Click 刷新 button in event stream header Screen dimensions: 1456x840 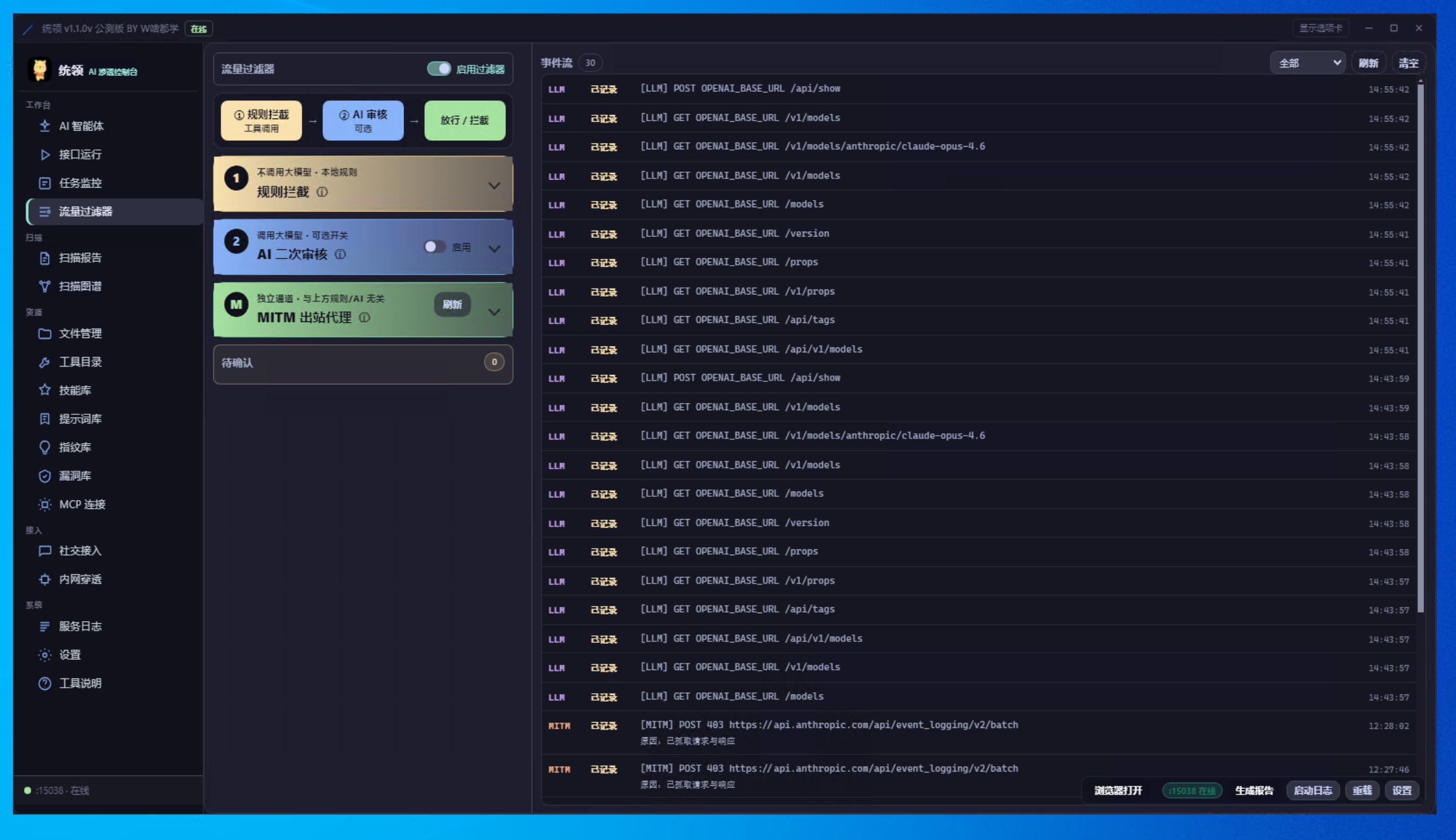click(x=1368, y=63)
